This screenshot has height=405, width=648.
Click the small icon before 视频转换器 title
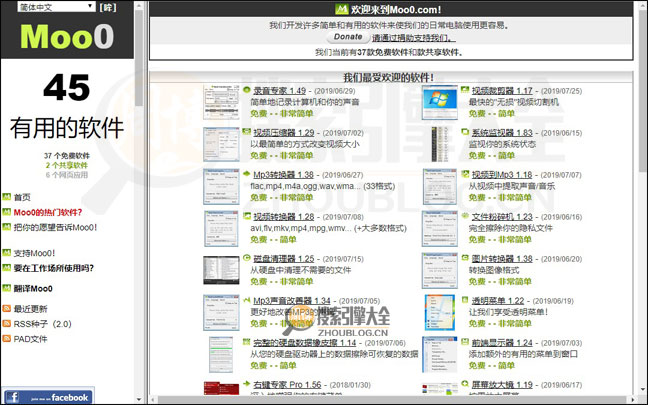pyautogui.click(x=247, y=216)
